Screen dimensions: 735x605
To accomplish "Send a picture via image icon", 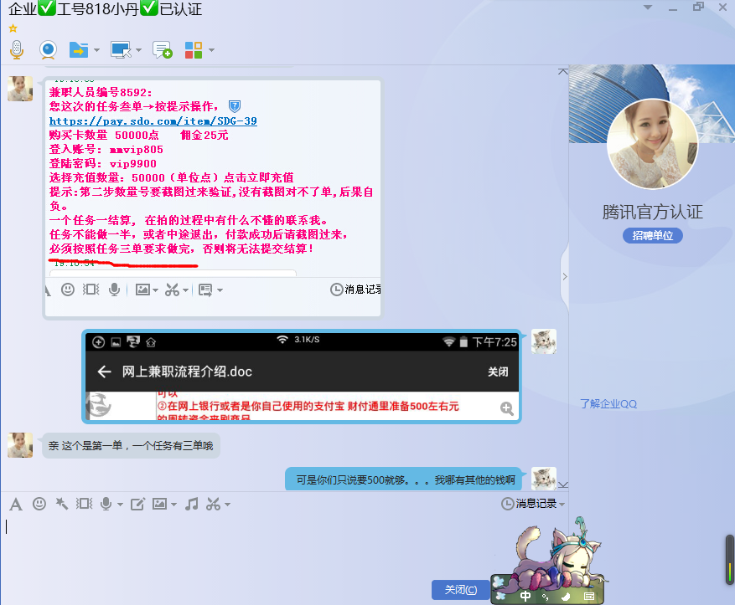I will pos(159,504).
